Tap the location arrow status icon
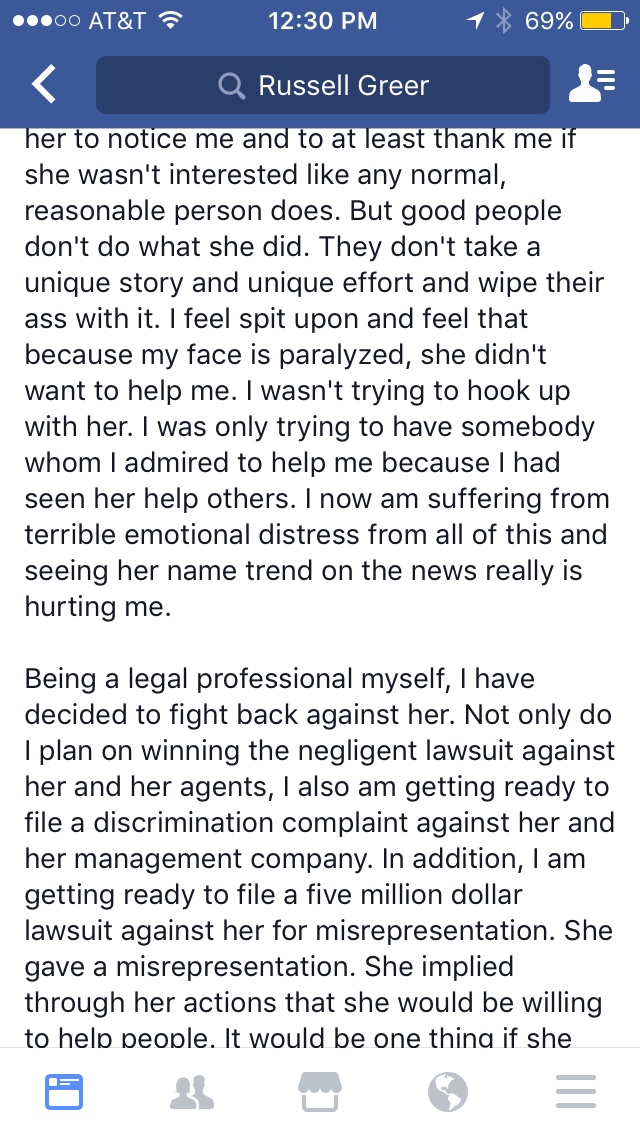Image resolution: width=640 pixels, height=1136 pixels. click(x=475, y=20)
